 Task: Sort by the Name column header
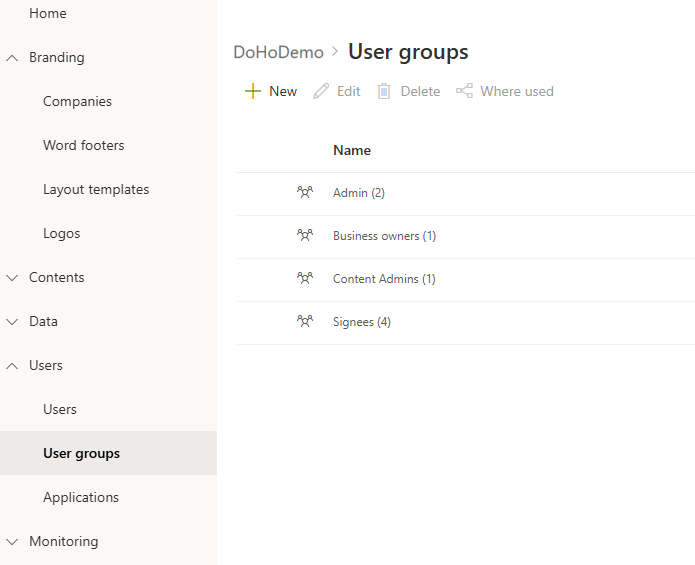[x=352, y=150]
